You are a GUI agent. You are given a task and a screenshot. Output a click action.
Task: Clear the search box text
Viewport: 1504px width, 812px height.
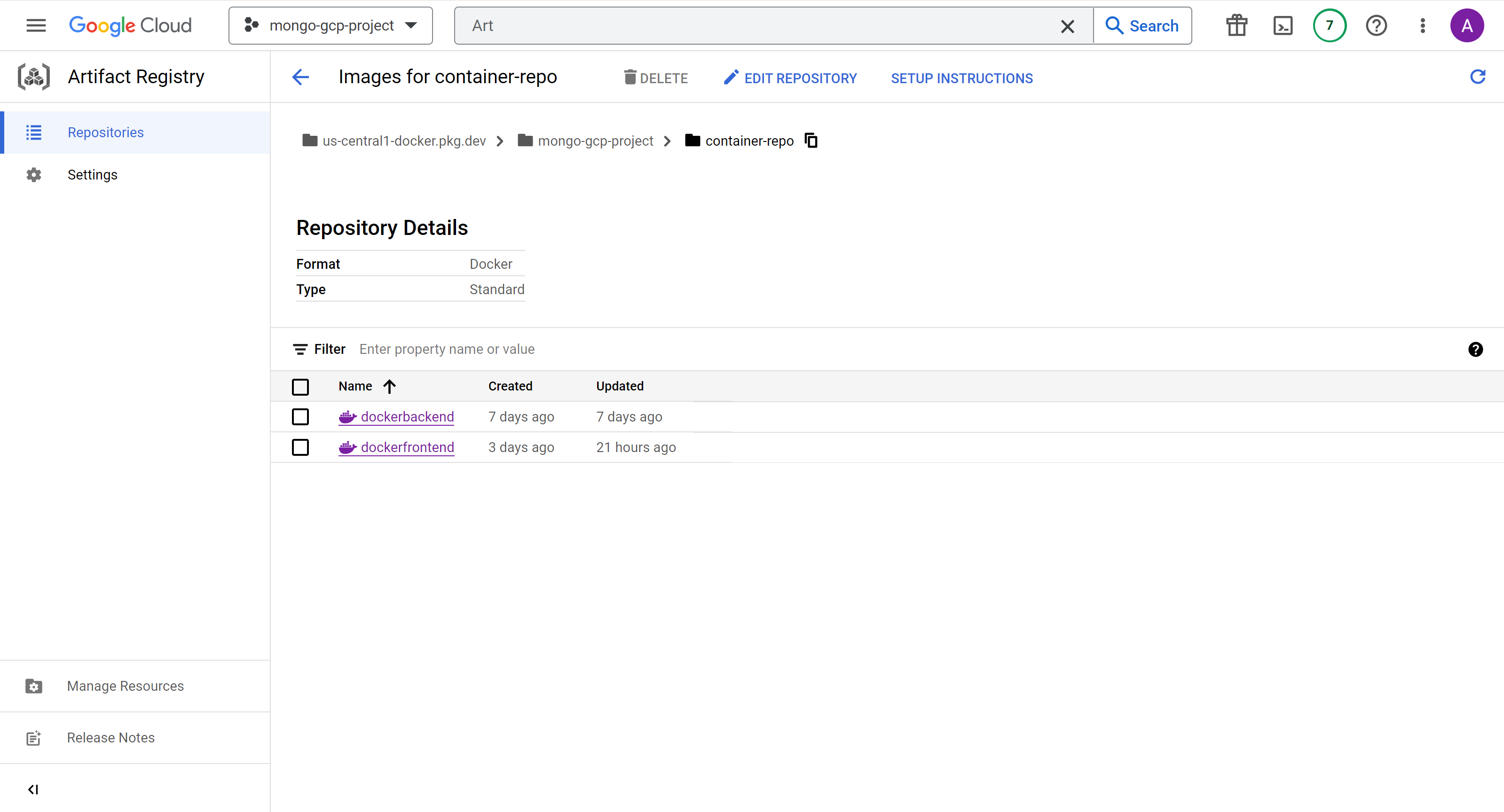click(x=1067, y=26)
